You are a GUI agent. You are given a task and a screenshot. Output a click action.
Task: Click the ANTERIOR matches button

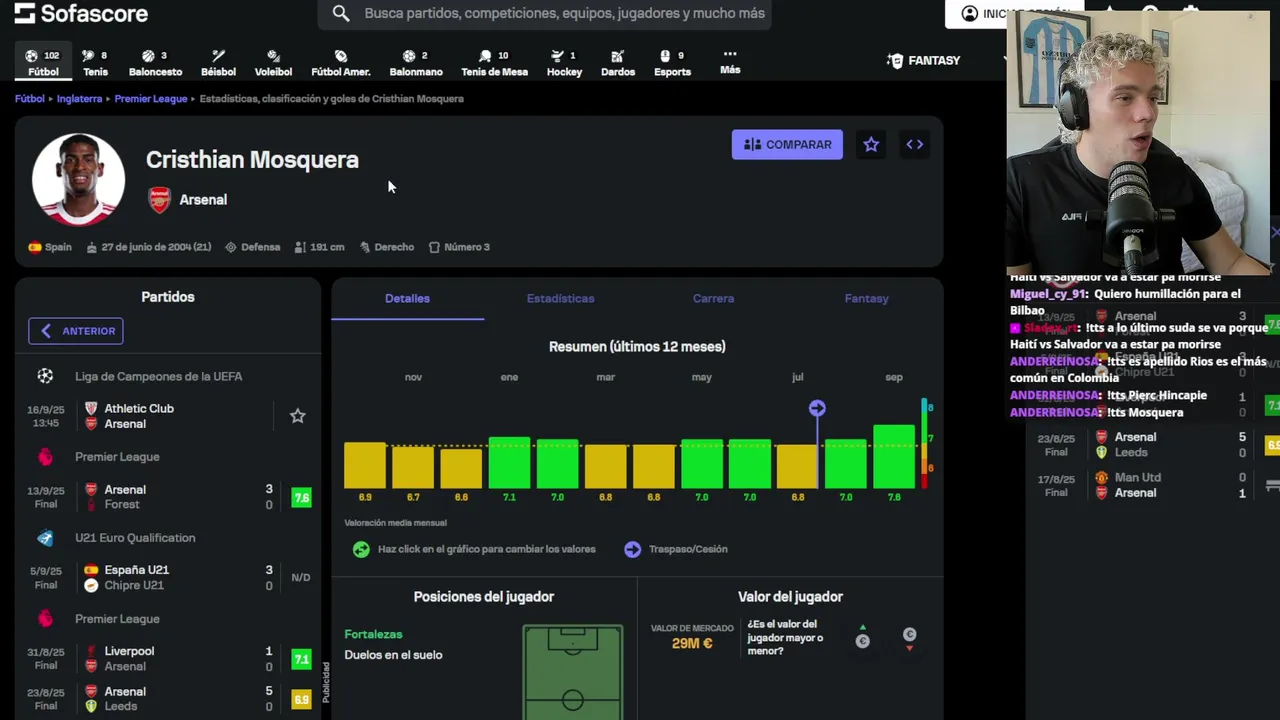[x=76, y=331]
